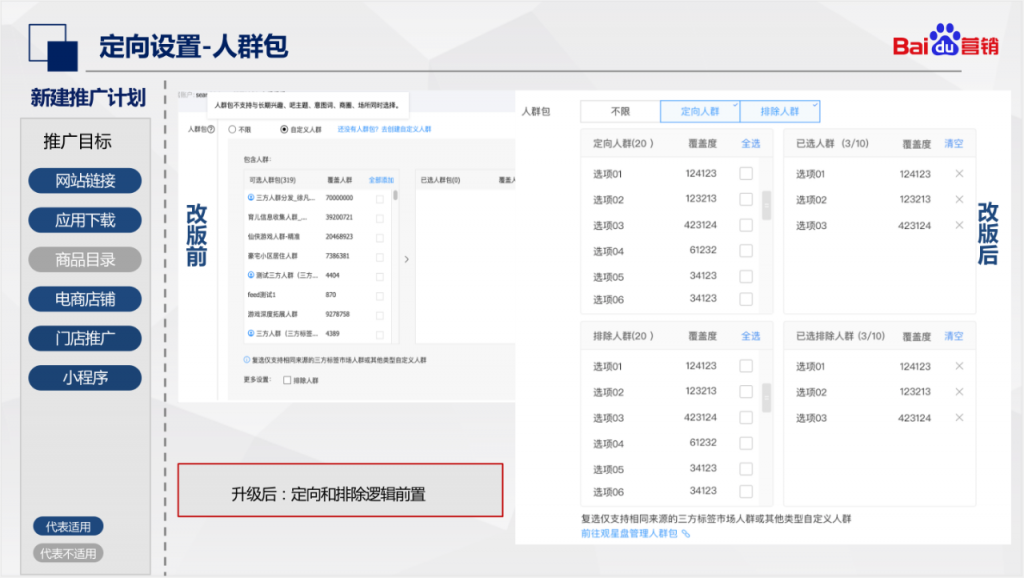Click the info icon before the 复选仅支持 note
Screen dimensions: 1024x578
tap(247, 360)
